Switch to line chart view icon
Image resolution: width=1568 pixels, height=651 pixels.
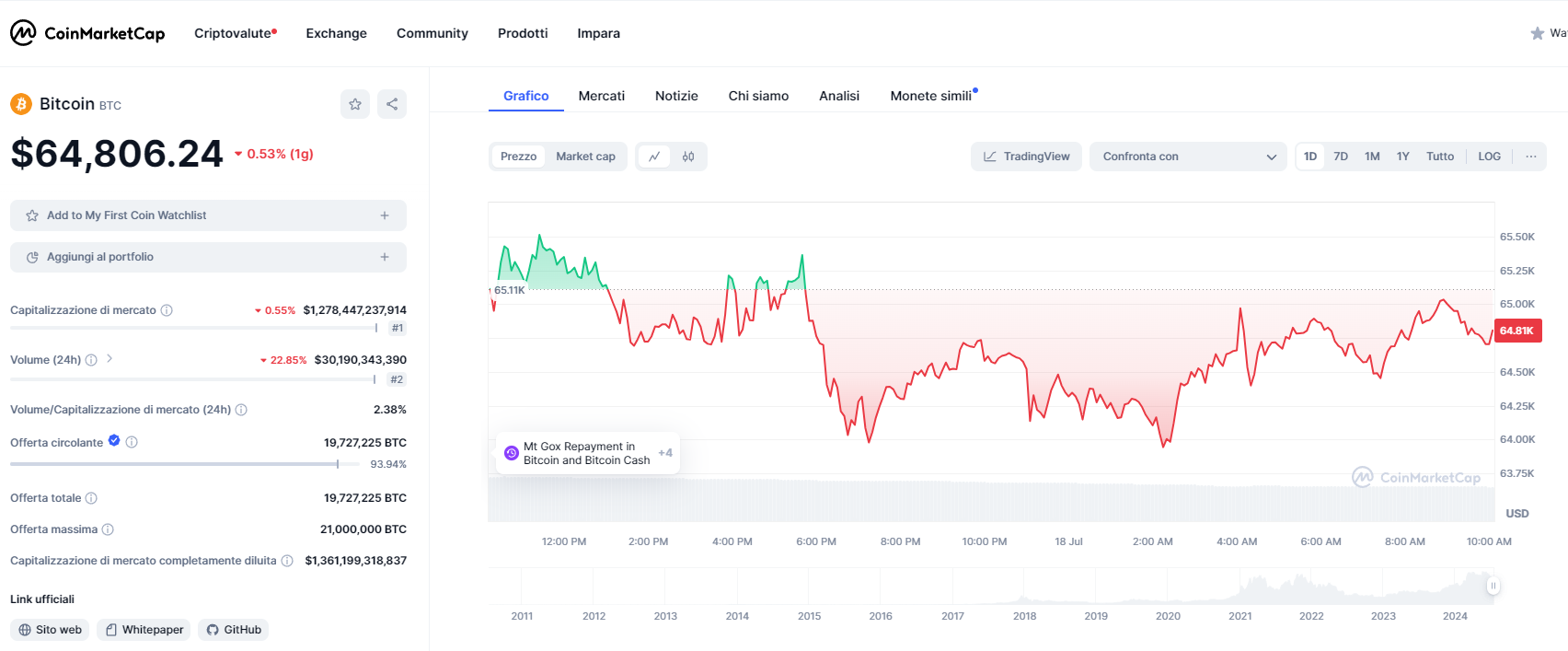click(654, 157)
